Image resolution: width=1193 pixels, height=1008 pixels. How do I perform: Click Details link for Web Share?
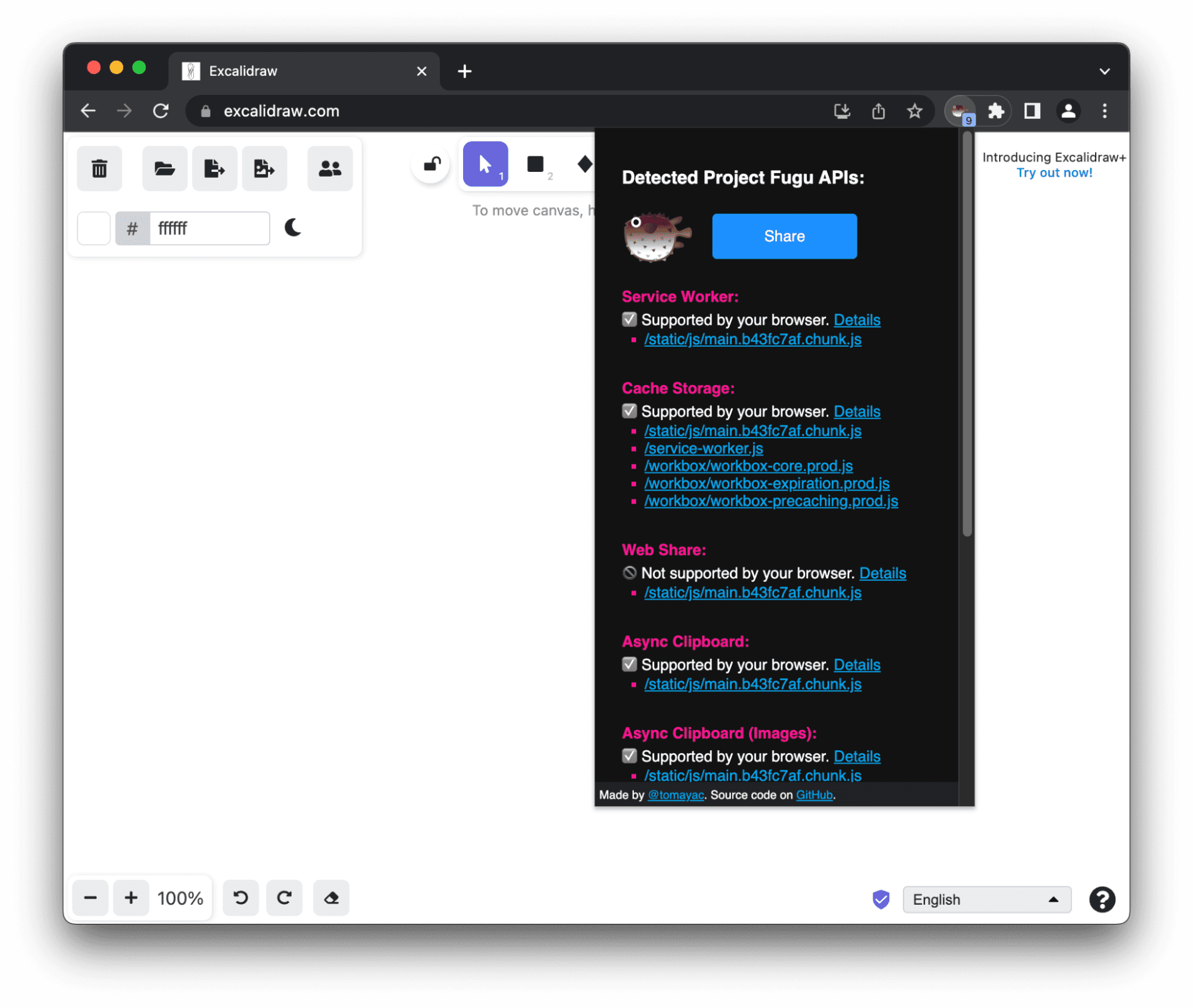882,572
